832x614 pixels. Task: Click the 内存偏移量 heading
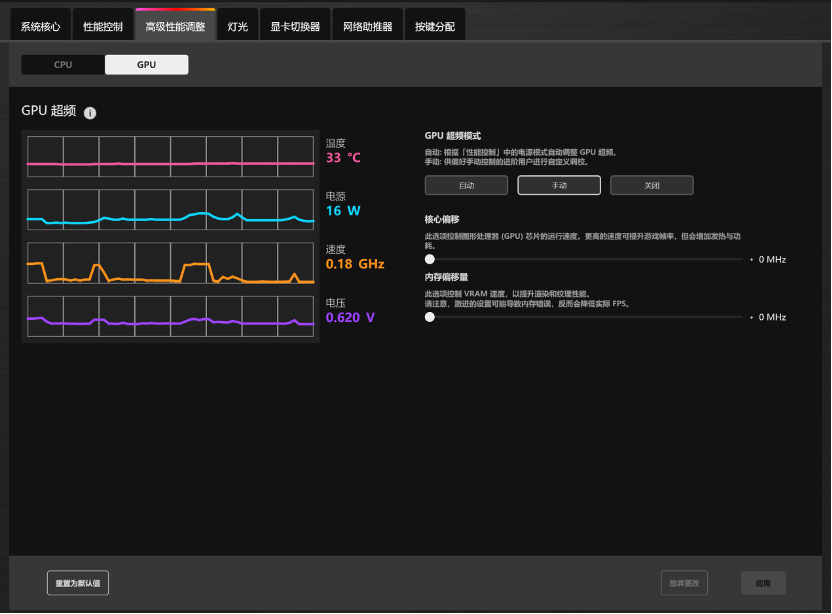pos(446,277)
